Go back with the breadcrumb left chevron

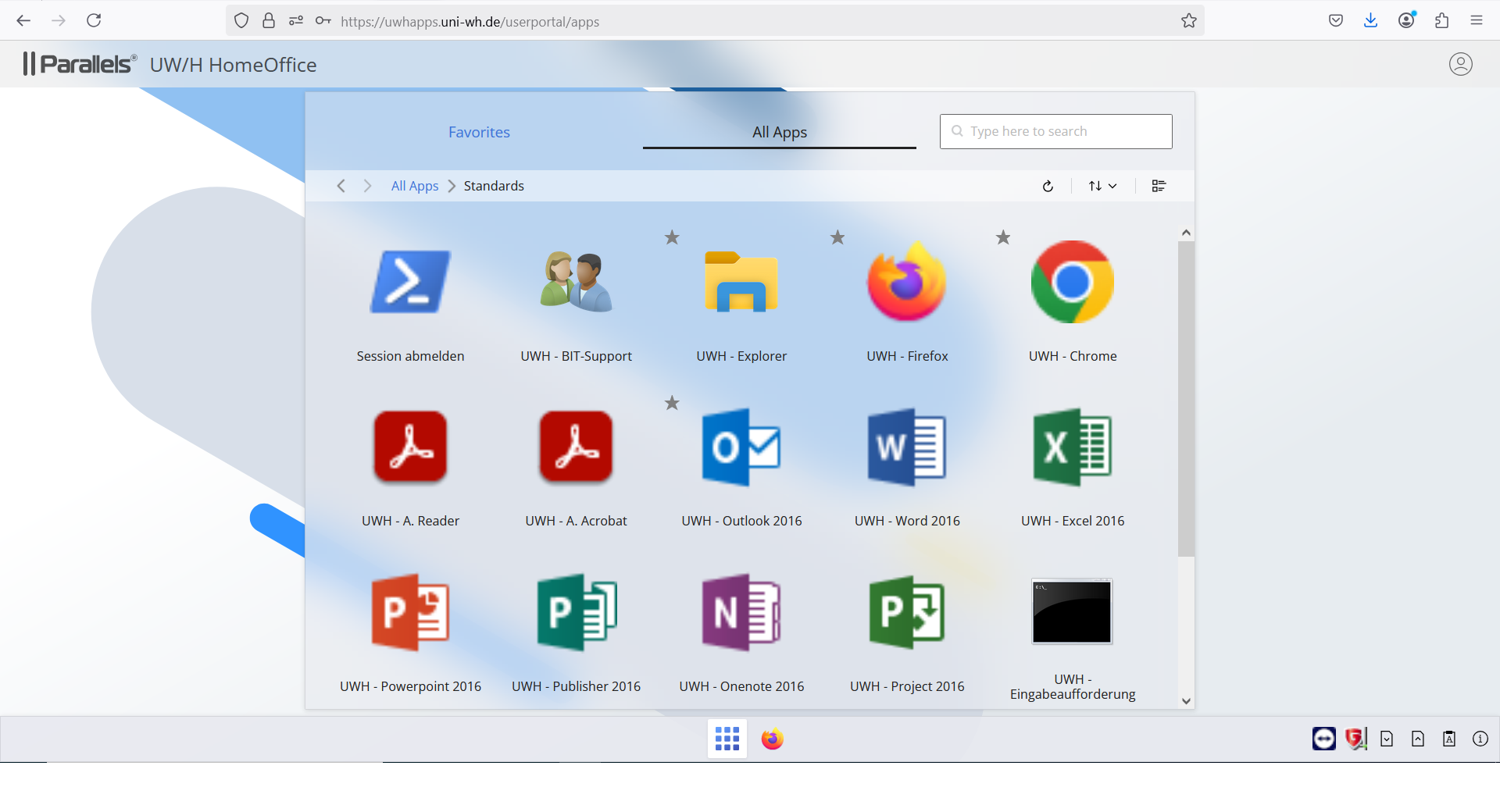[341, 186]
